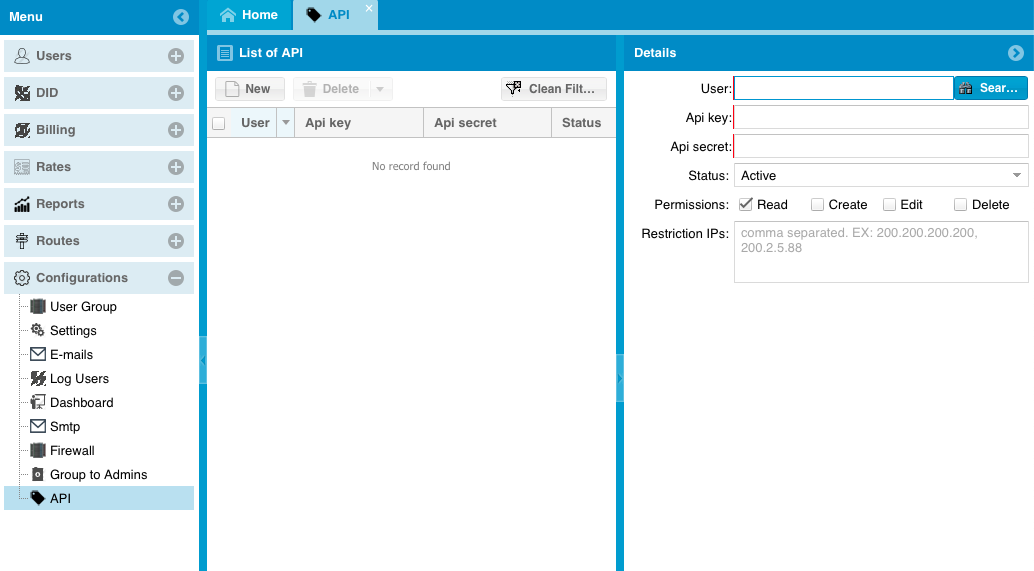Open E-mails in Configurations tree
1034x571 pixels.
[x=71, y=355]
